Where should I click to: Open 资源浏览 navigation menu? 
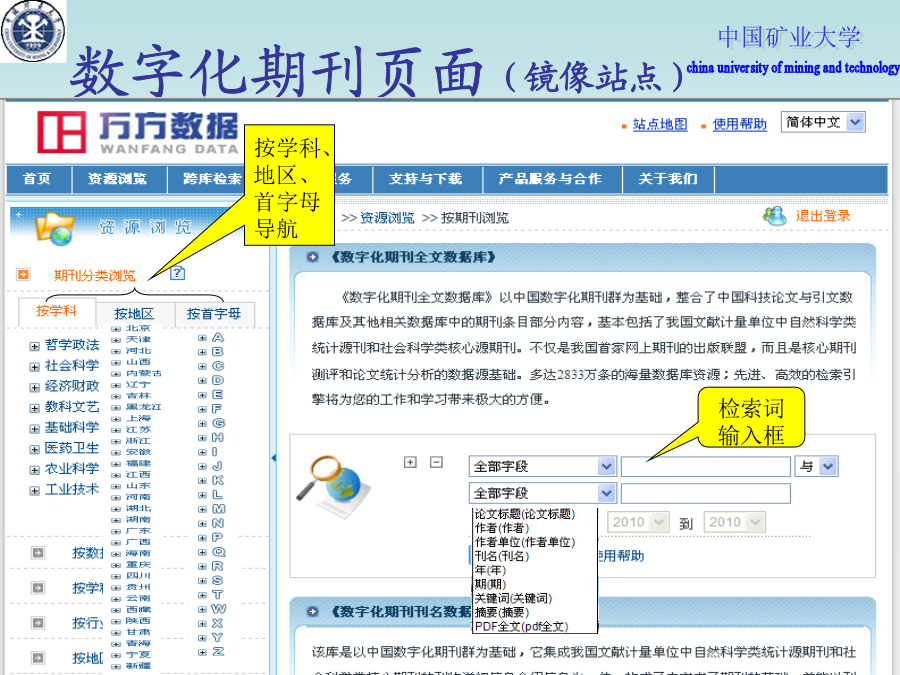(118, 179)
